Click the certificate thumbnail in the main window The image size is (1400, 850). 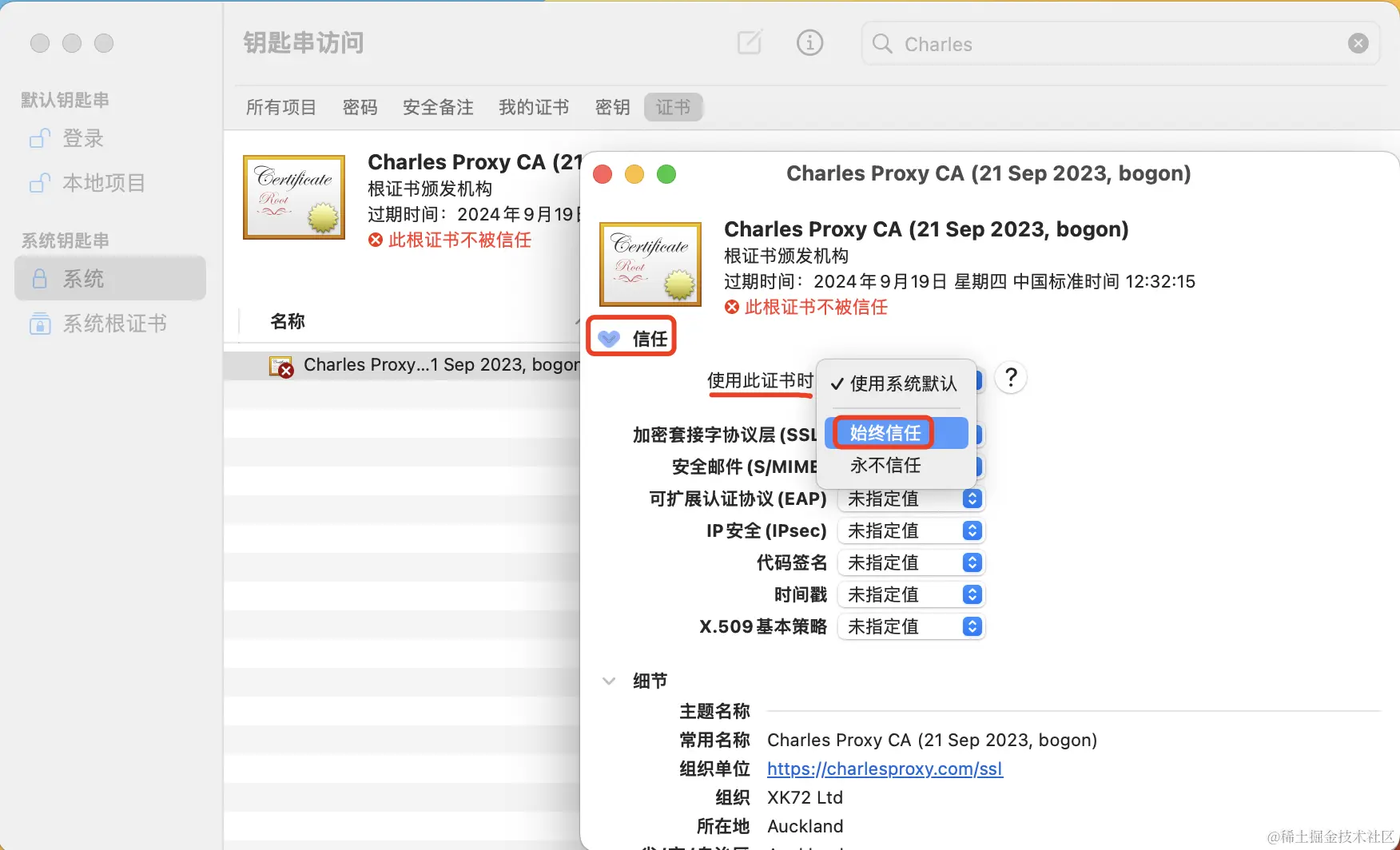tap(294, 197)
